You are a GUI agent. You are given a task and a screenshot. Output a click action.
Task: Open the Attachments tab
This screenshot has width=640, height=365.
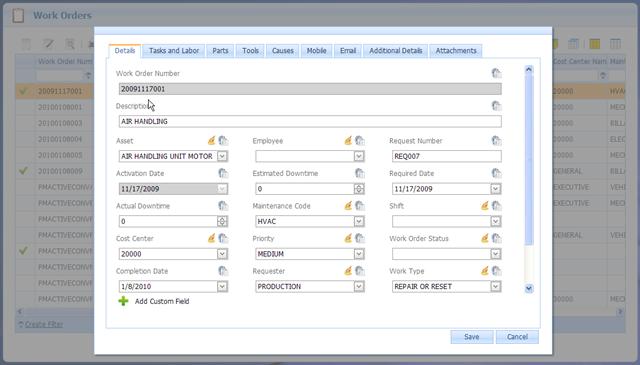click(456, 51)
